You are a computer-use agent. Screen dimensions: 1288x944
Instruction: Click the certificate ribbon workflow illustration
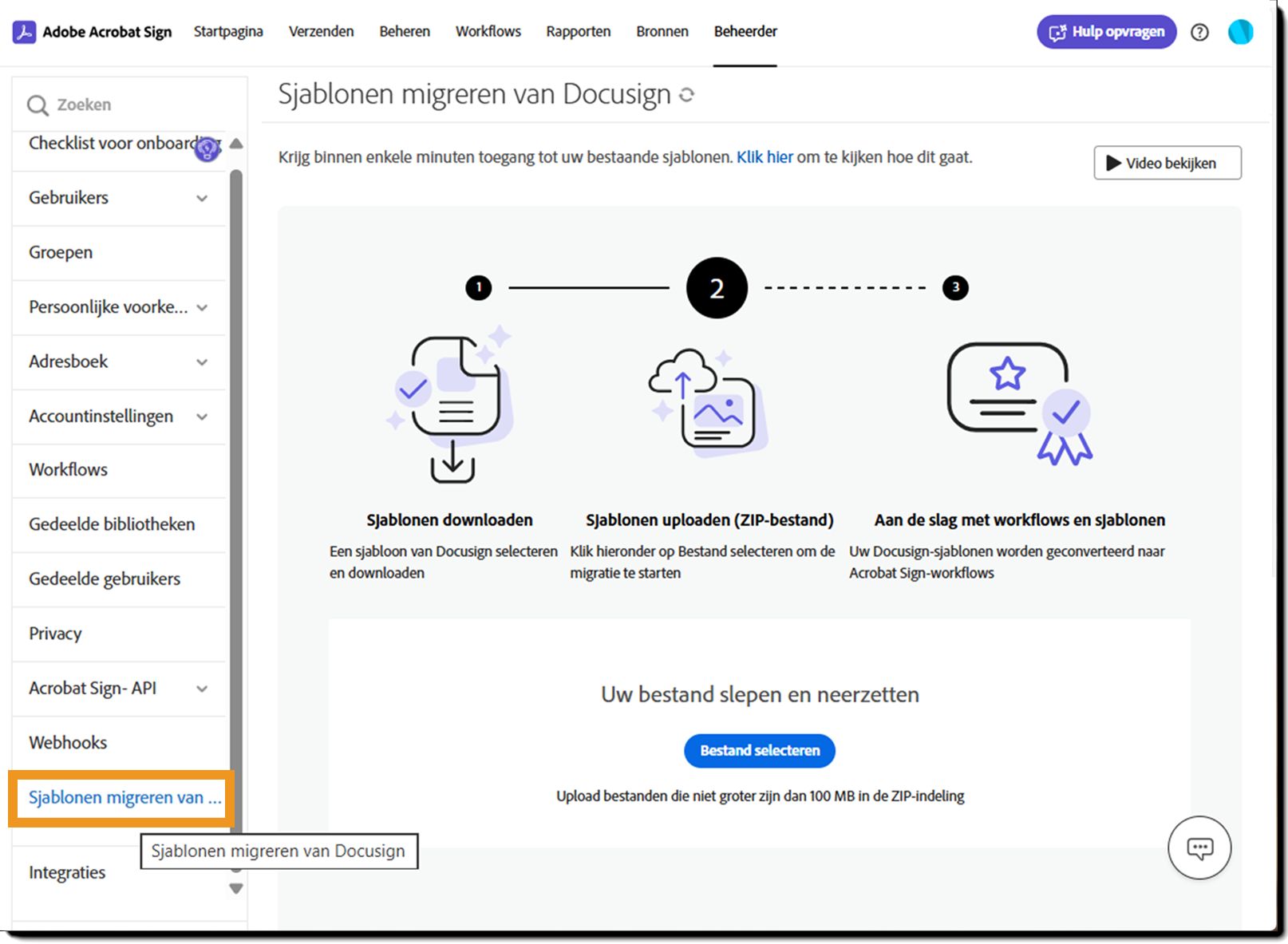pyautogui.click(x=1020, y=403)
